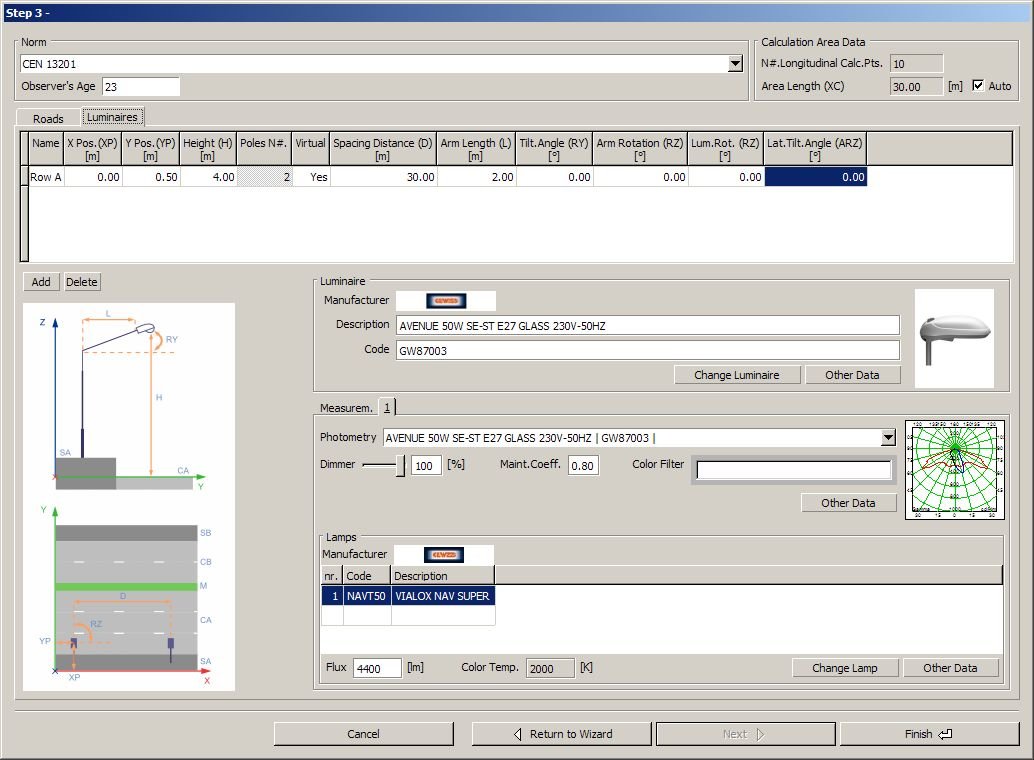
Task: Click Row A Lat.Tilt.Angle cell
Action: pos(816,177)
